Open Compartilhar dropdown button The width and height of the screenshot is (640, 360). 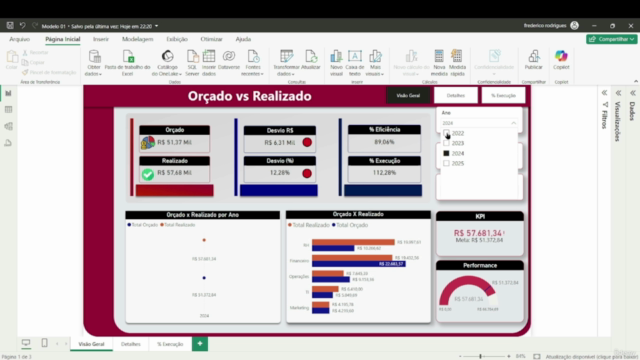[611, 39]
